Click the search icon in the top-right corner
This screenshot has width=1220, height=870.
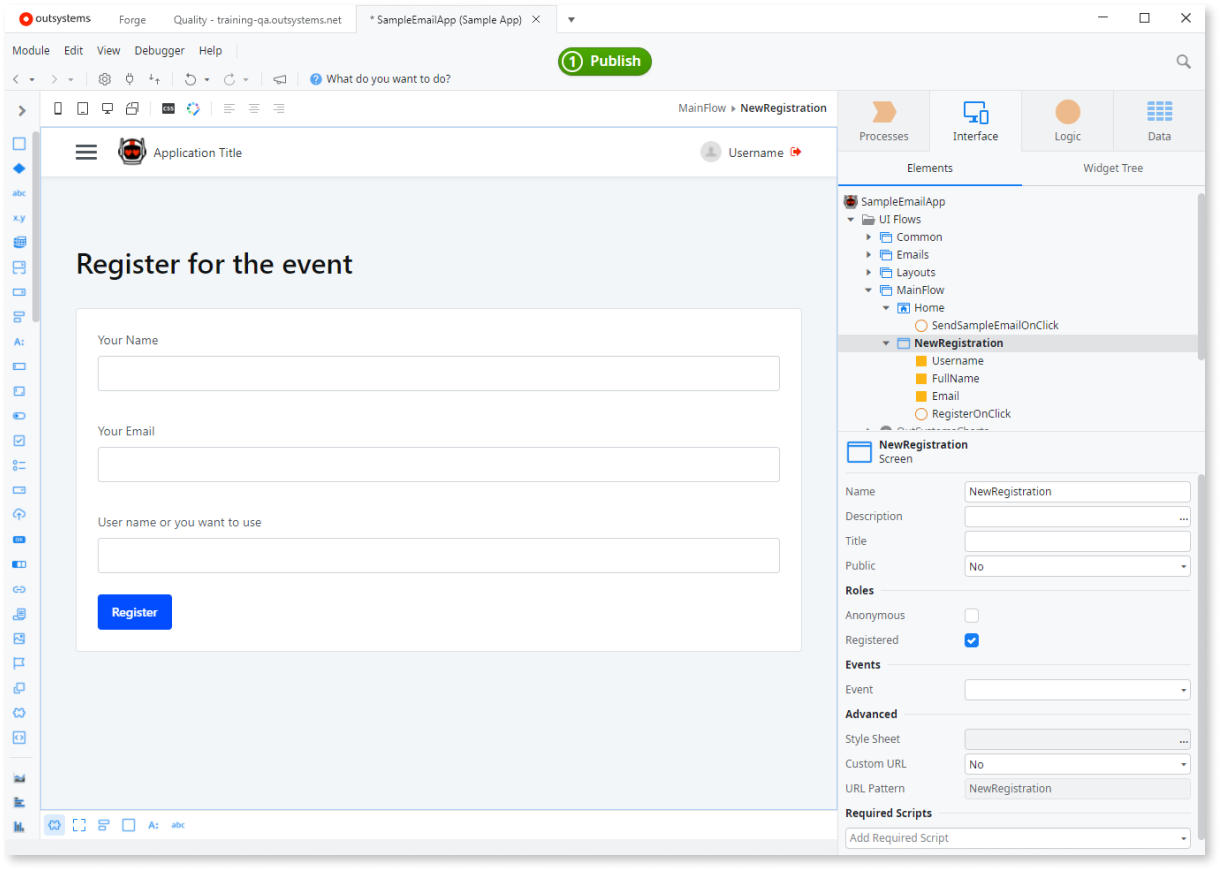point(1183,61)
